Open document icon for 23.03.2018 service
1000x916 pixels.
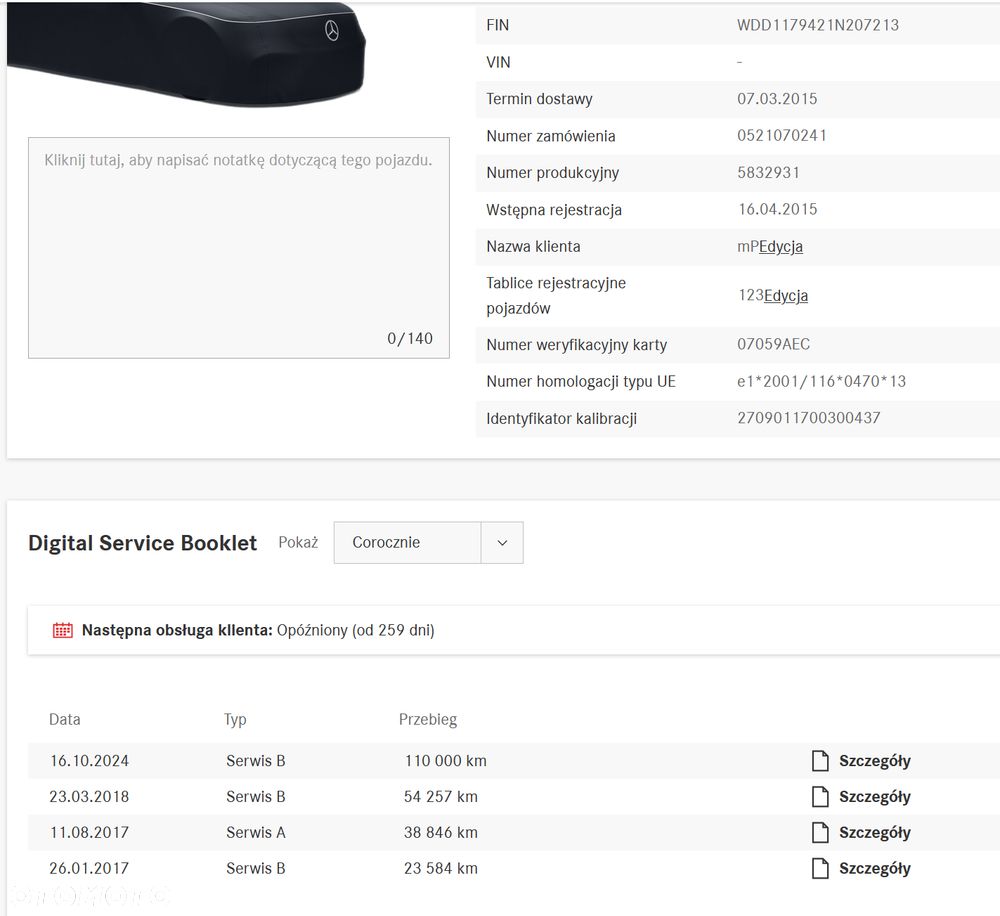[820, 796]
